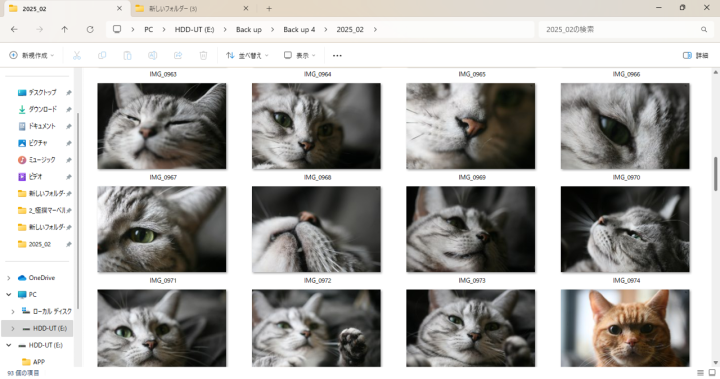Open the 新規作成 dropdown
Viewport: 720px width, 379px height.
click(x=32, y=56)
